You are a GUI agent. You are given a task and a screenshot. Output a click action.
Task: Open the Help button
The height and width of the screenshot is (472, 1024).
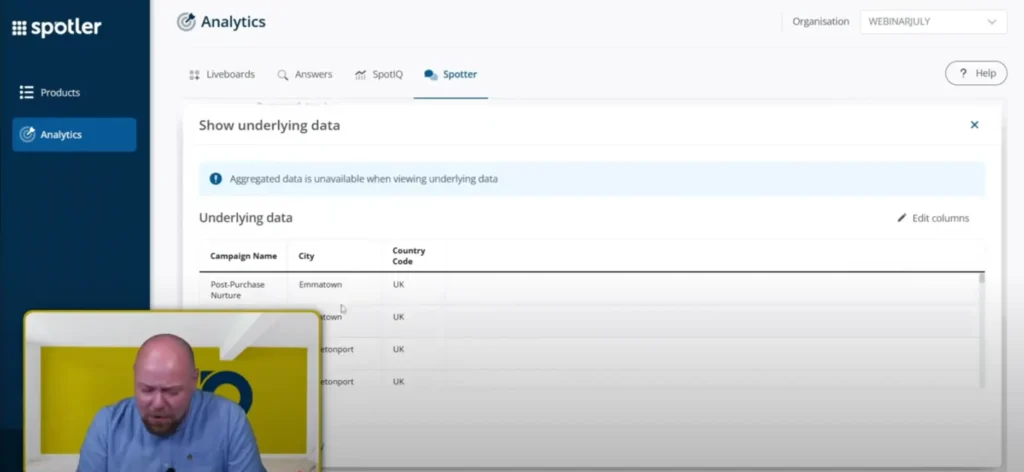[x=976, y=73]
